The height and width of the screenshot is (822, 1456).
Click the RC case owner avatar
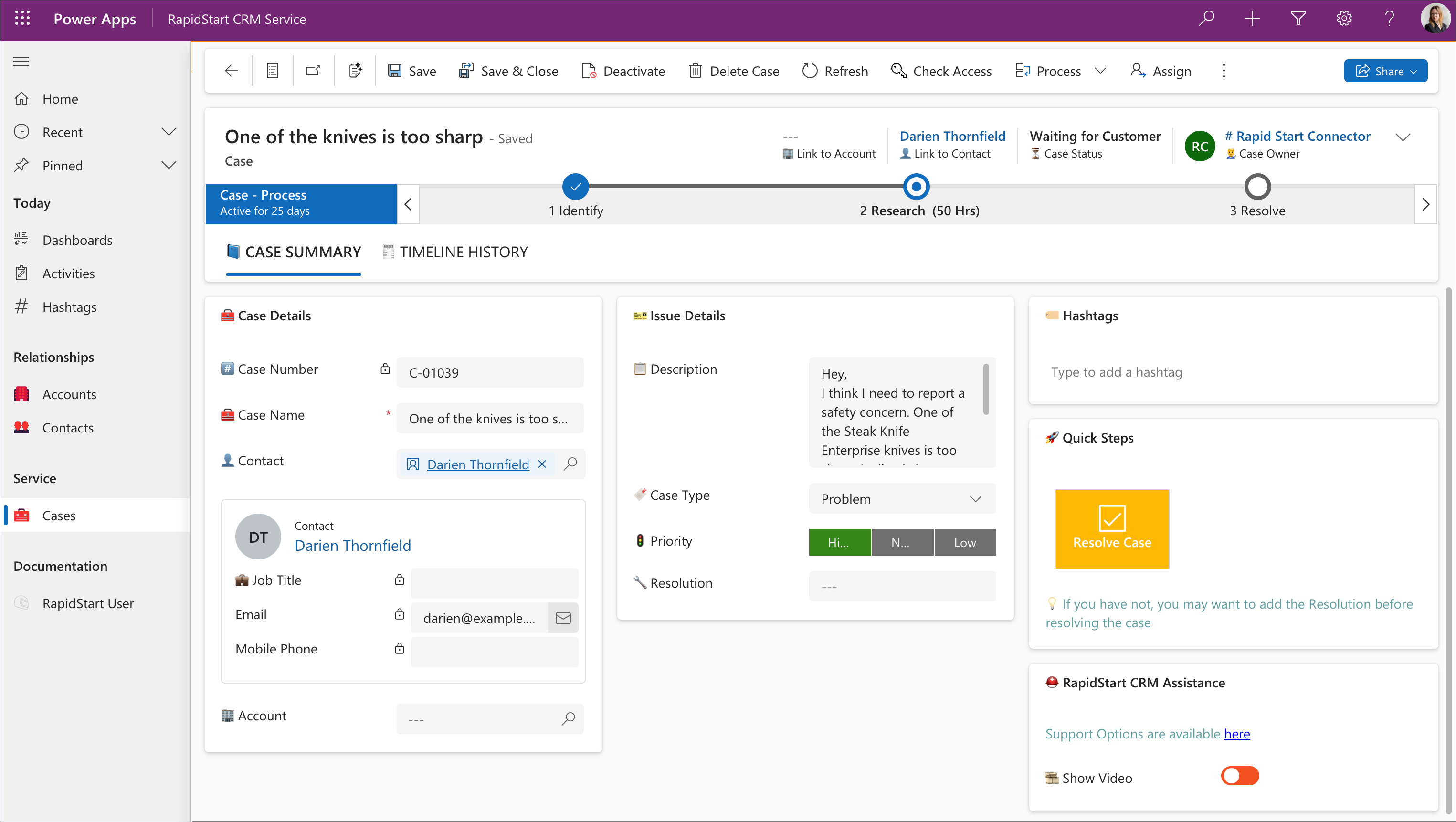tap(1199, 146)
